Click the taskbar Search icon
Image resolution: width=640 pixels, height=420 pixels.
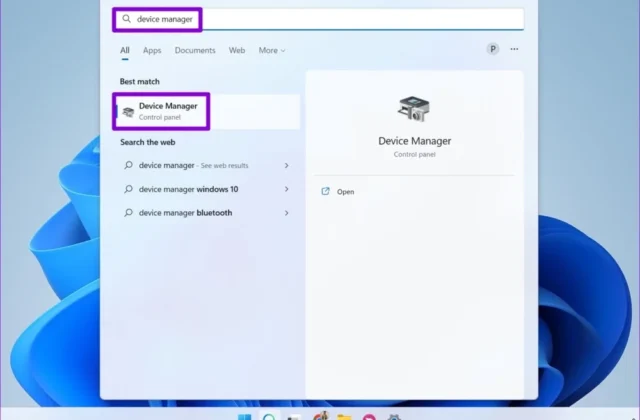point(269,416)
